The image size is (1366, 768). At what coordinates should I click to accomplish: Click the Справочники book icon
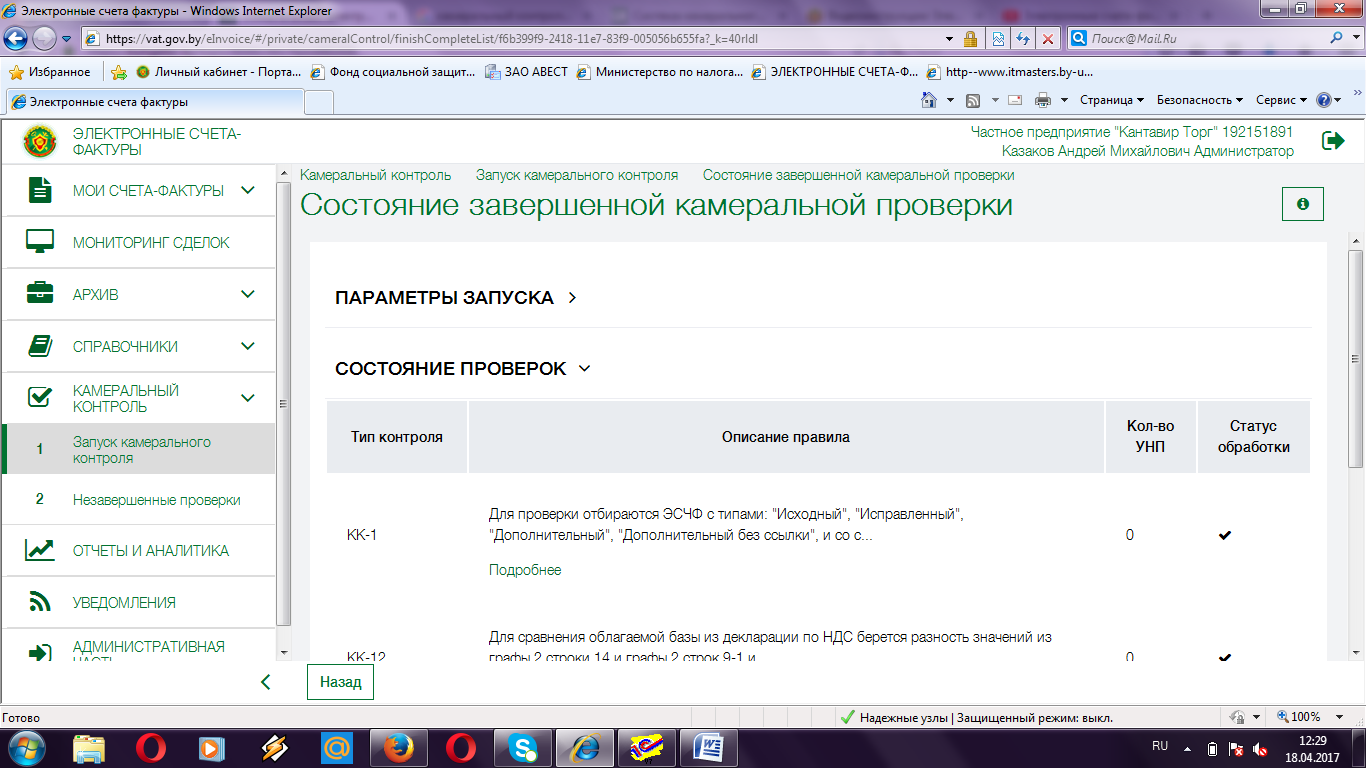pyautogui.click(x=40, y=346)
